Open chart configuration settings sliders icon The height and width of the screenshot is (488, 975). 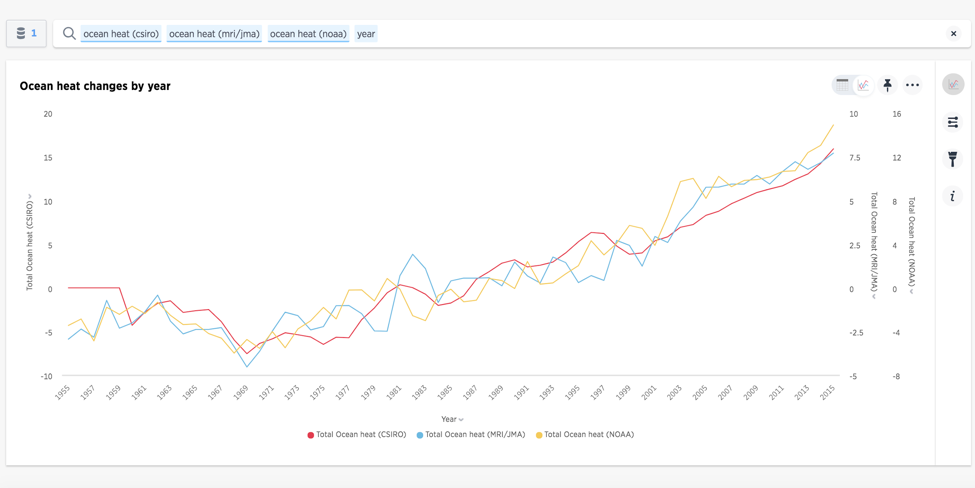coord(953,122)
